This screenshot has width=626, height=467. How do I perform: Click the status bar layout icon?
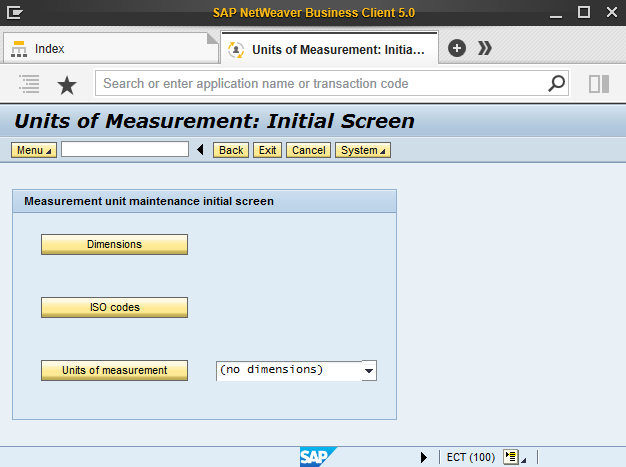[511, 457]
